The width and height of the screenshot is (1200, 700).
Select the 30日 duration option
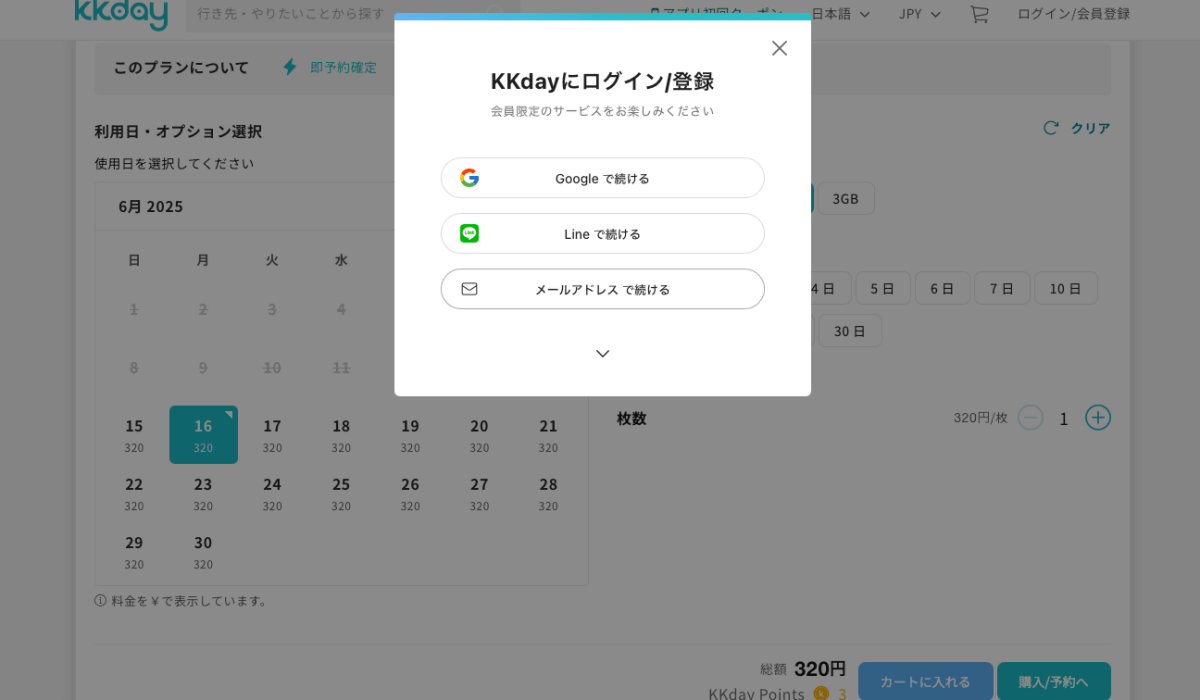(x=850, y=331)
